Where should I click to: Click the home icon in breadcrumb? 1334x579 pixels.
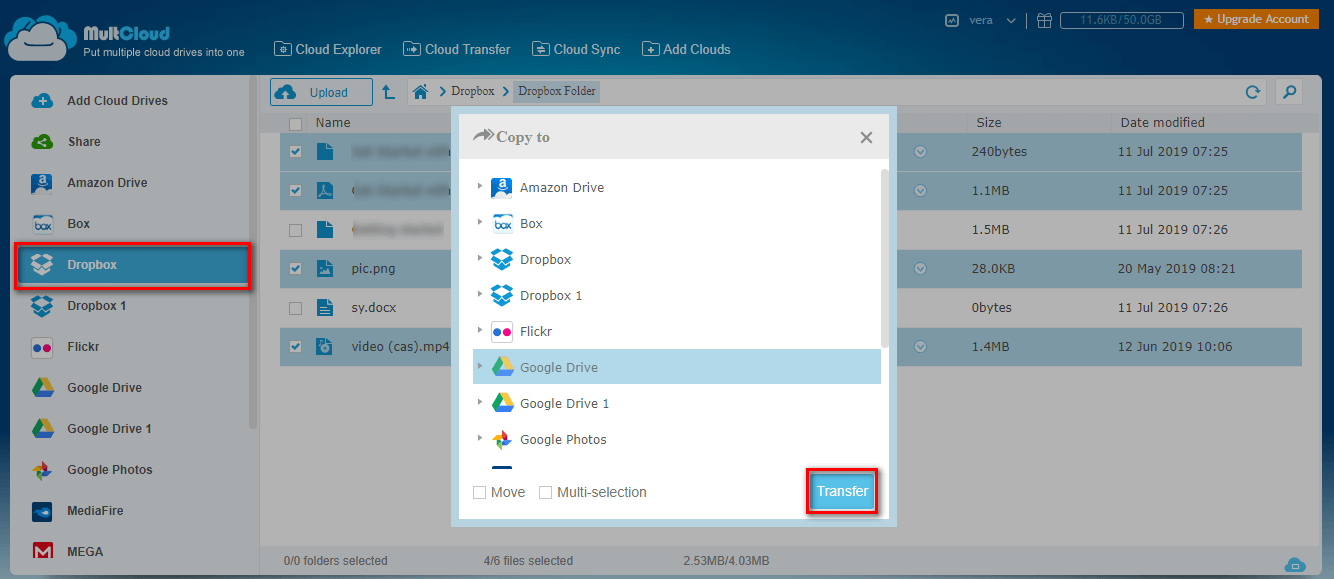point(421,92)
